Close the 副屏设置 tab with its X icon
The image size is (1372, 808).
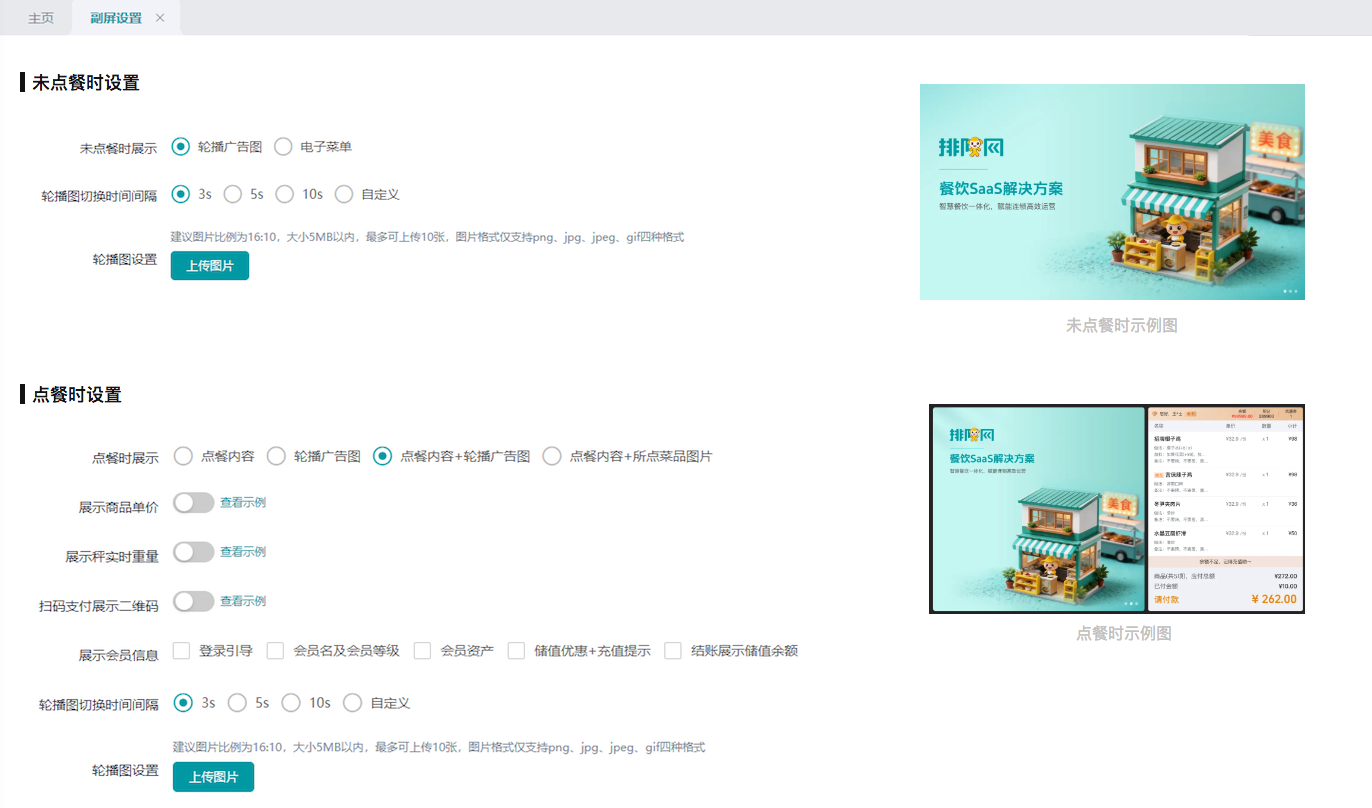[160, 18]
